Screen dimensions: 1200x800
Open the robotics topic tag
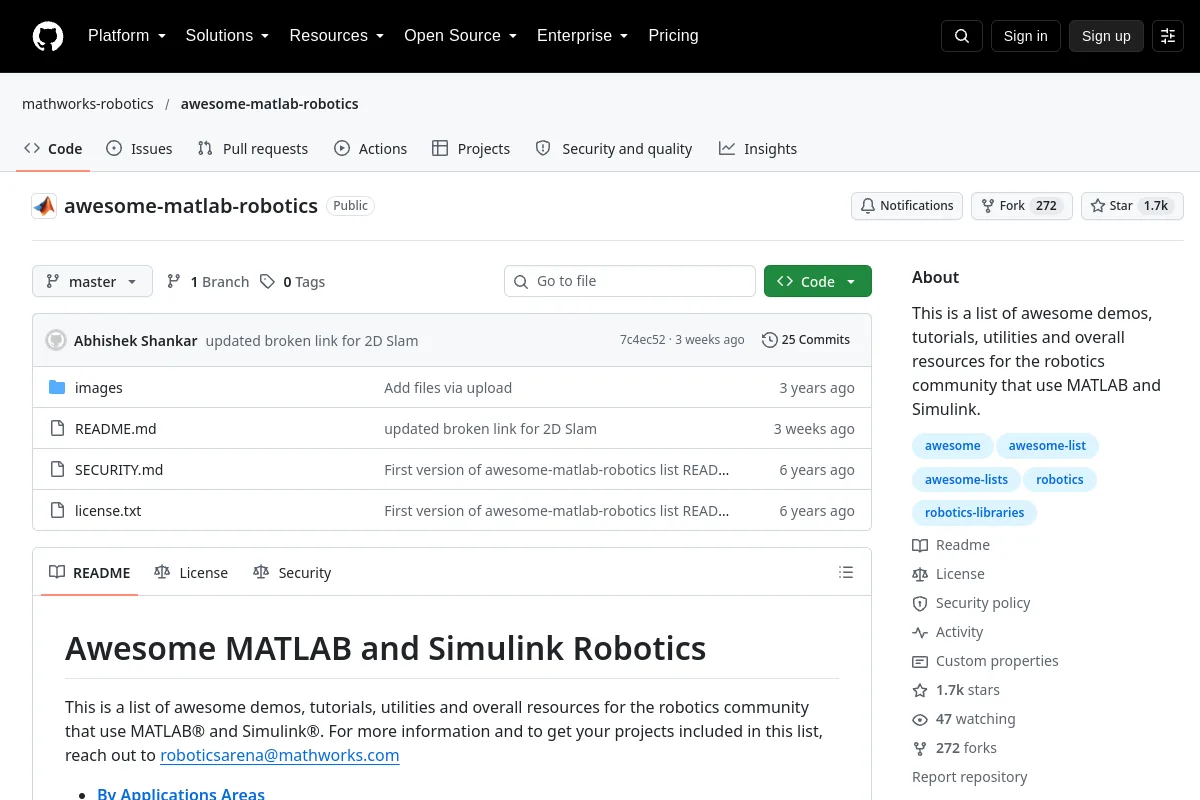point(1060,480)
